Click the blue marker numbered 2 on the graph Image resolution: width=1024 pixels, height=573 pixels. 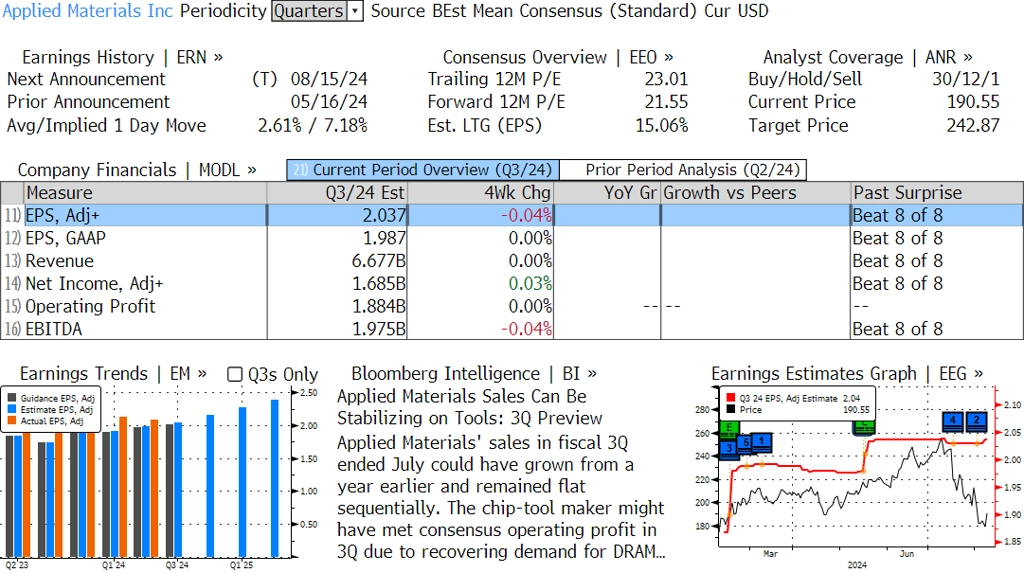pos(976,421)
